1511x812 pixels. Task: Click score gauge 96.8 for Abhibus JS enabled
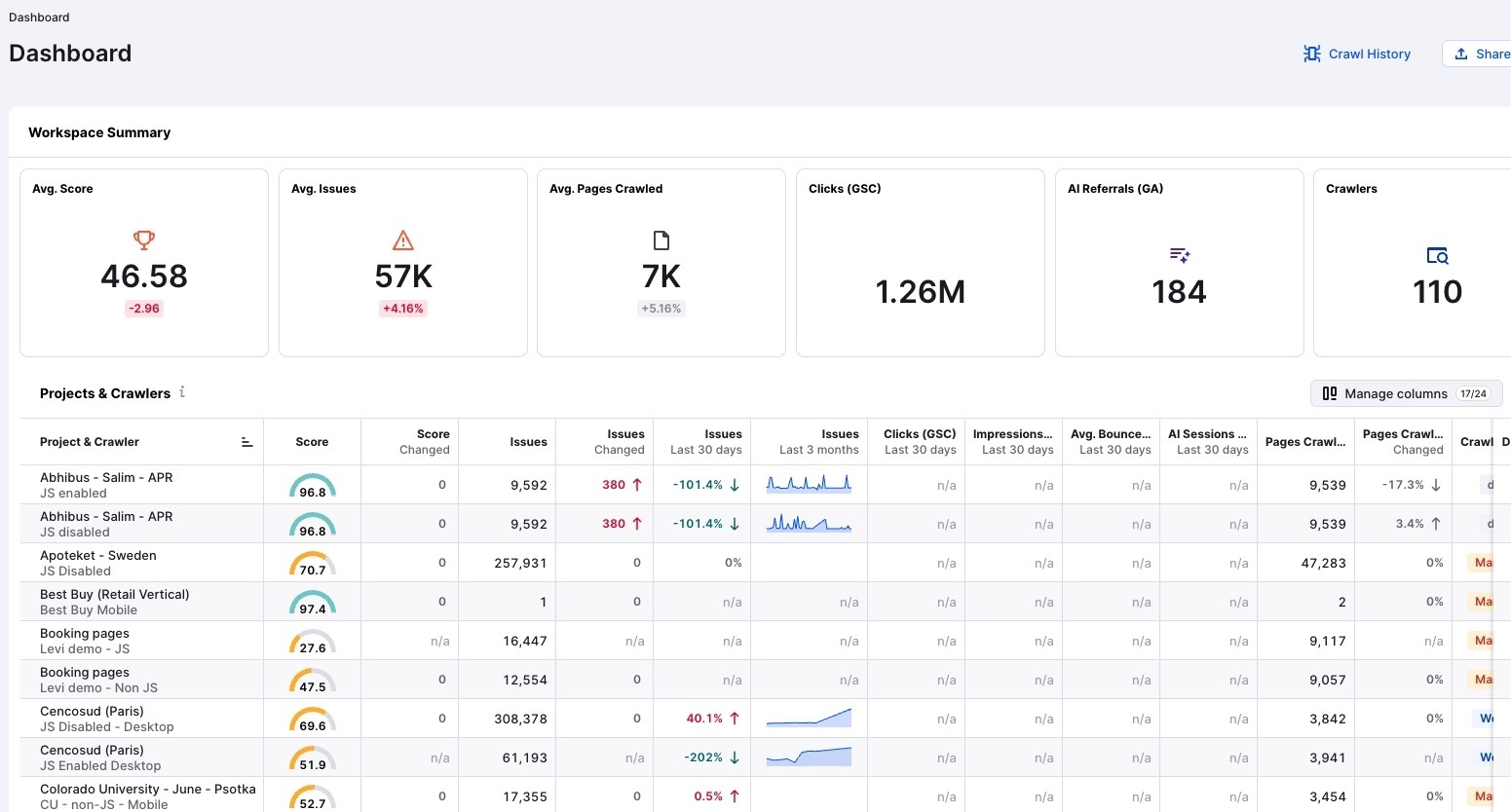pyautogui.click(x=313, y=485)
